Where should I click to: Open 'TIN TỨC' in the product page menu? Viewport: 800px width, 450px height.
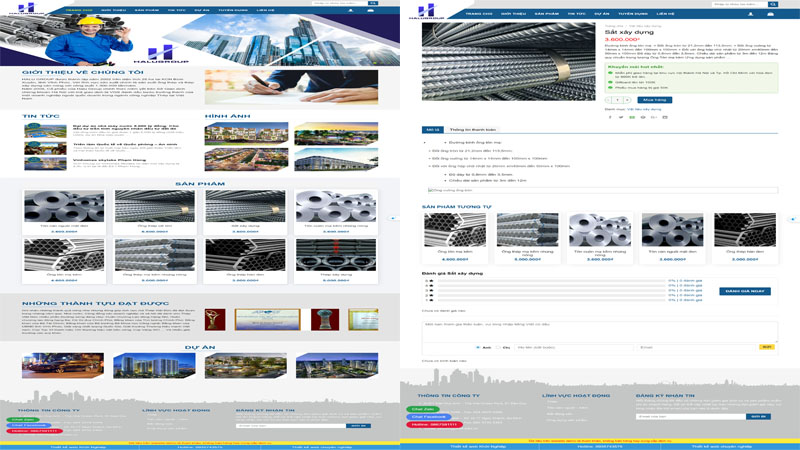pyautogui.click(x=577, y=14)
